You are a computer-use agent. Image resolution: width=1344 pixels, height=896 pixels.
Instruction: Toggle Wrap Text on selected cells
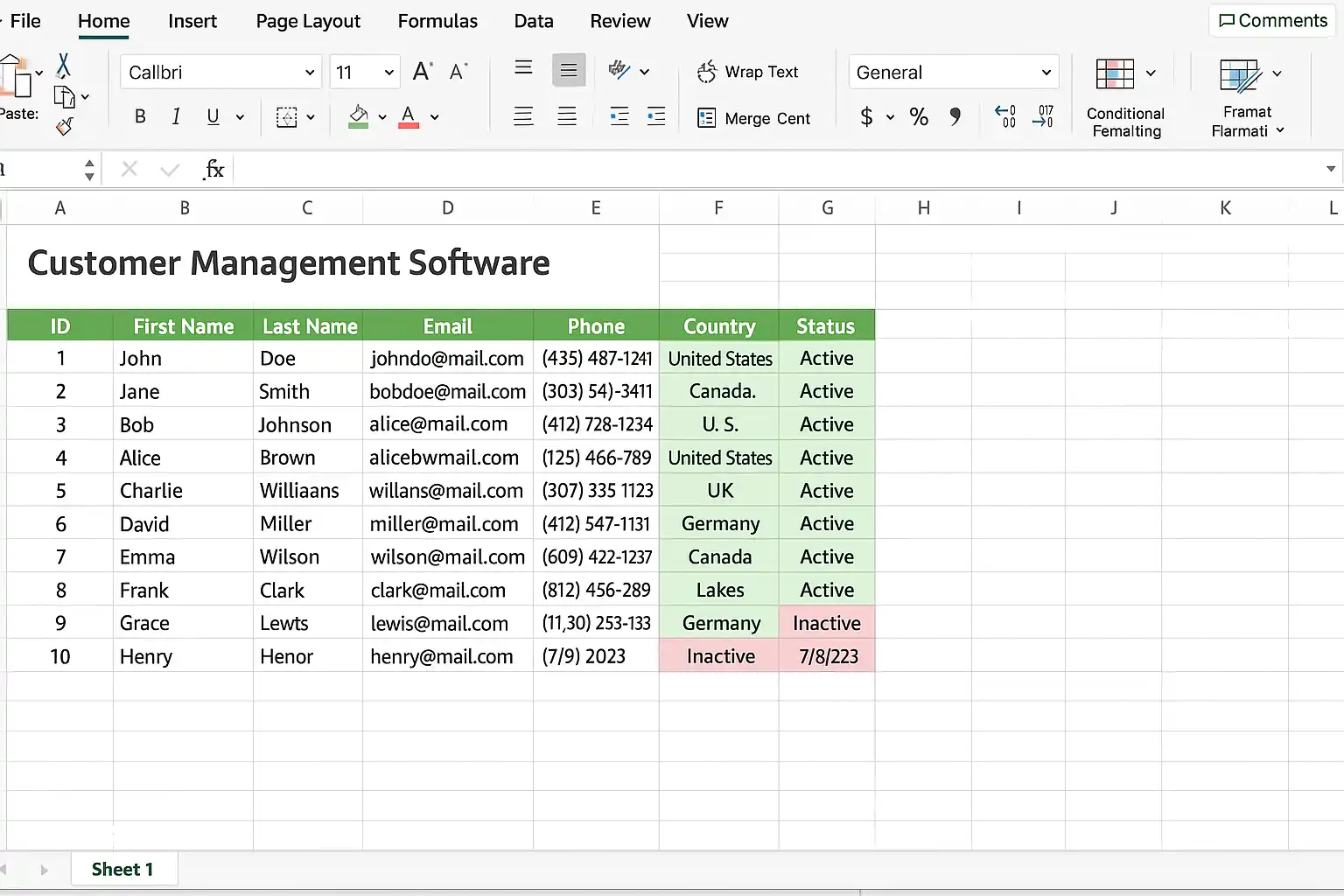(748, 72)
